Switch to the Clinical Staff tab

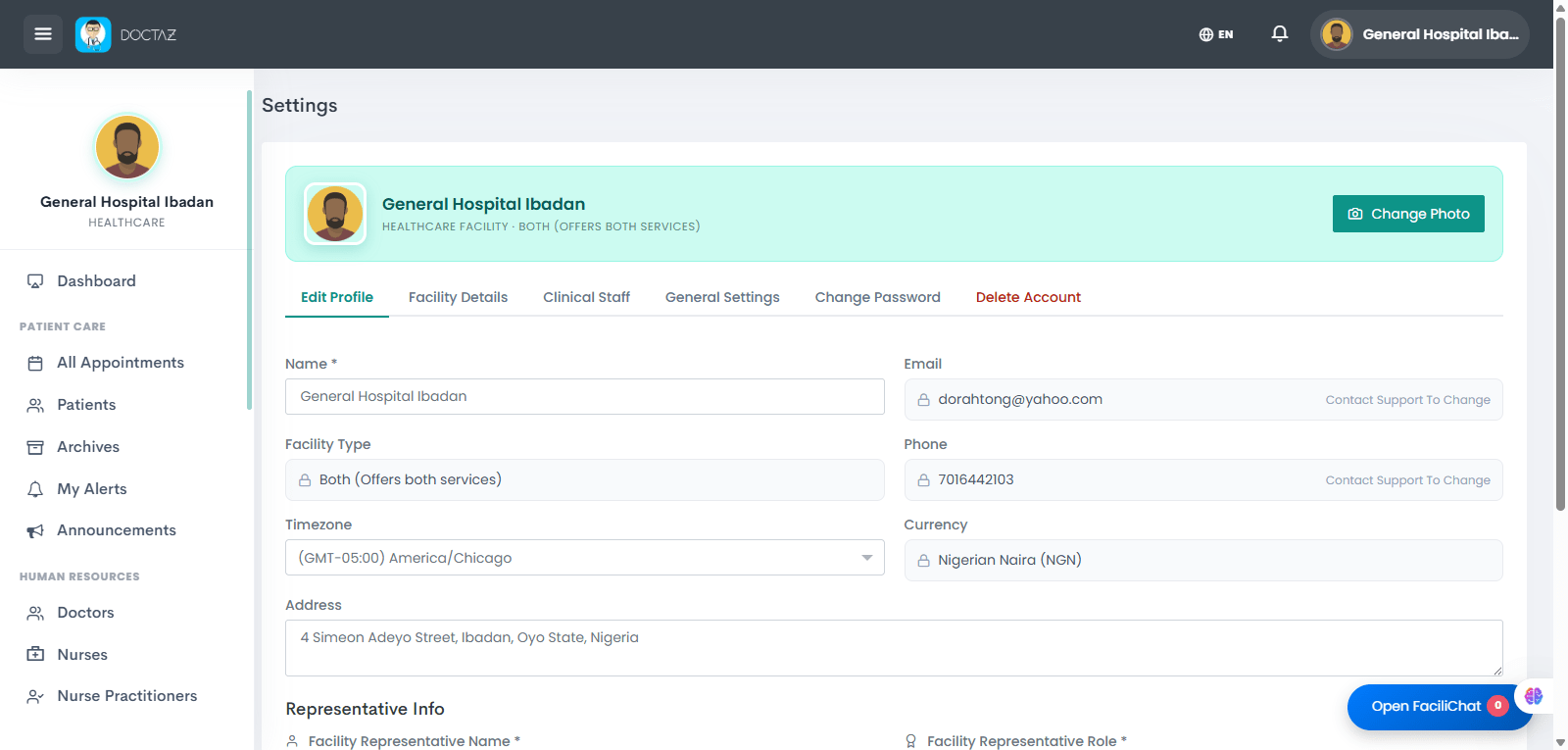tap(586, 297)
